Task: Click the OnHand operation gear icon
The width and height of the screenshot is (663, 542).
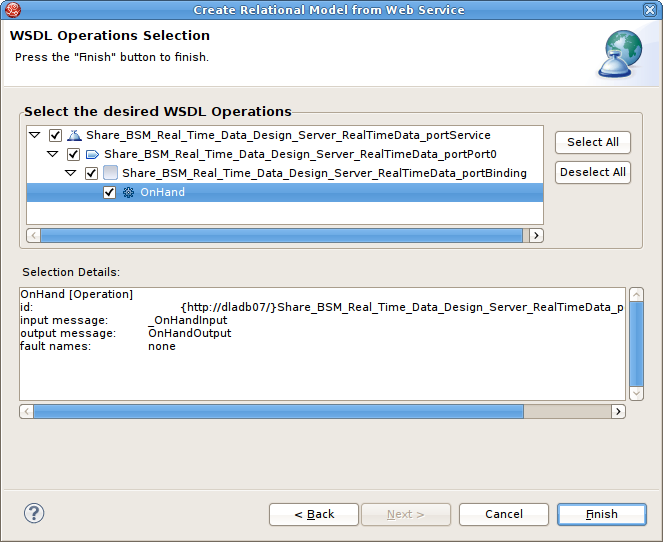Action: [x=128, y=192]
